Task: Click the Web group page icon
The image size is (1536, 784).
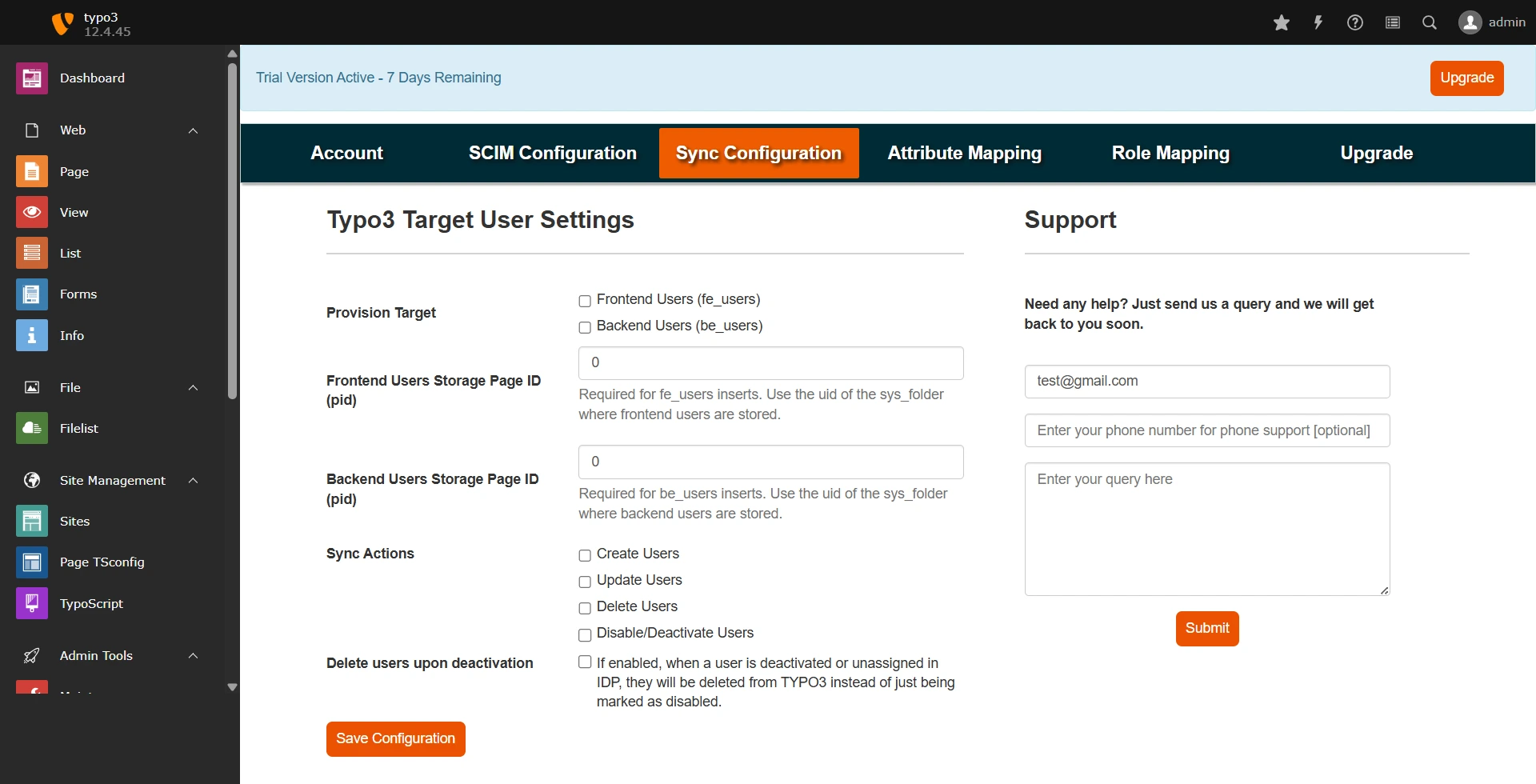Action: [32, 130]
